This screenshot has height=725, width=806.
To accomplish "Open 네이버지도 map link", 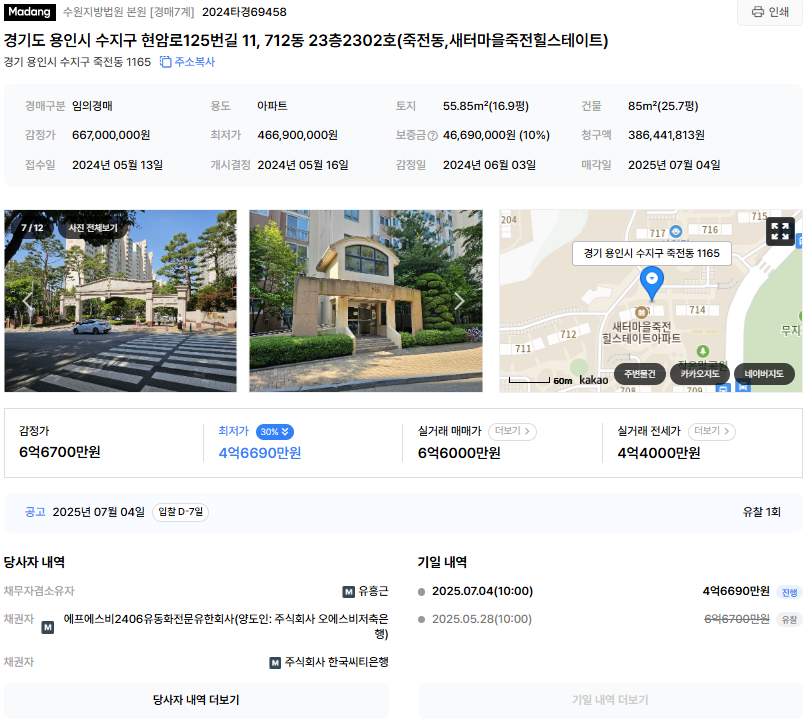I will pos(764,374).
